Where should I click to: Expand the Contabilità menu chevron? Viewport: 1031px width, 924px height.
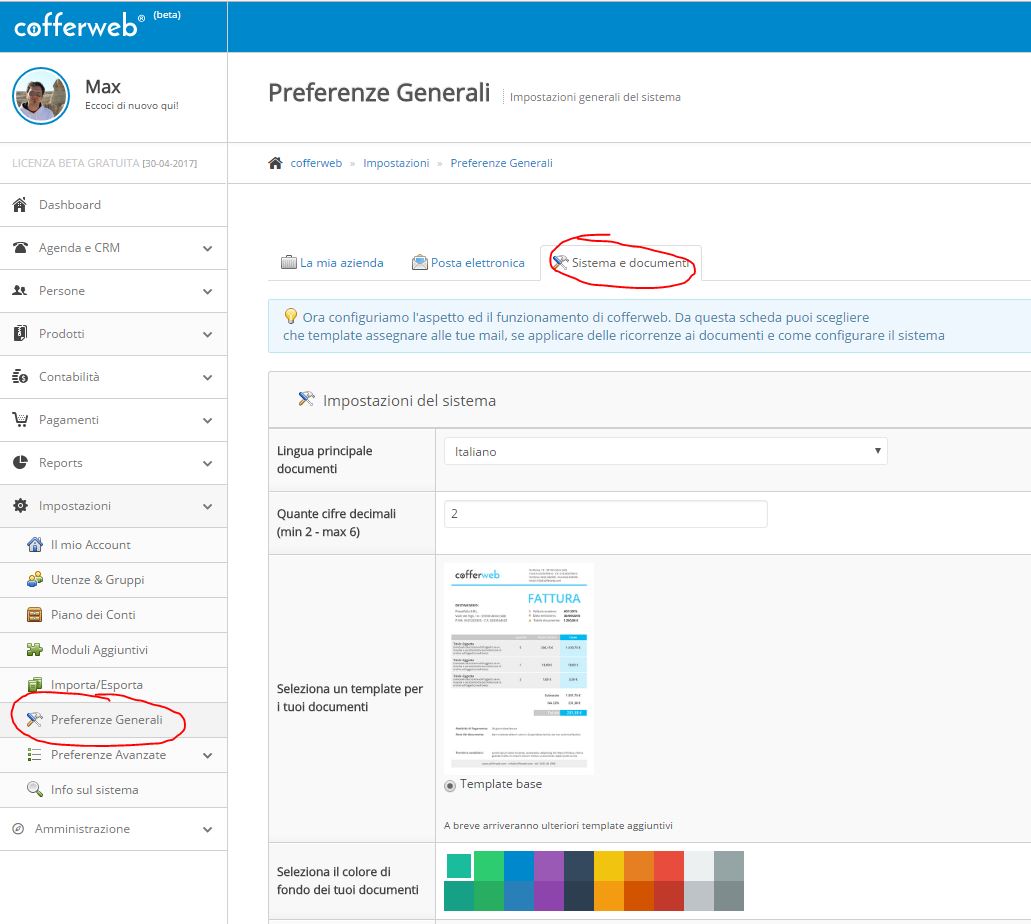click(x=208, y=377)
